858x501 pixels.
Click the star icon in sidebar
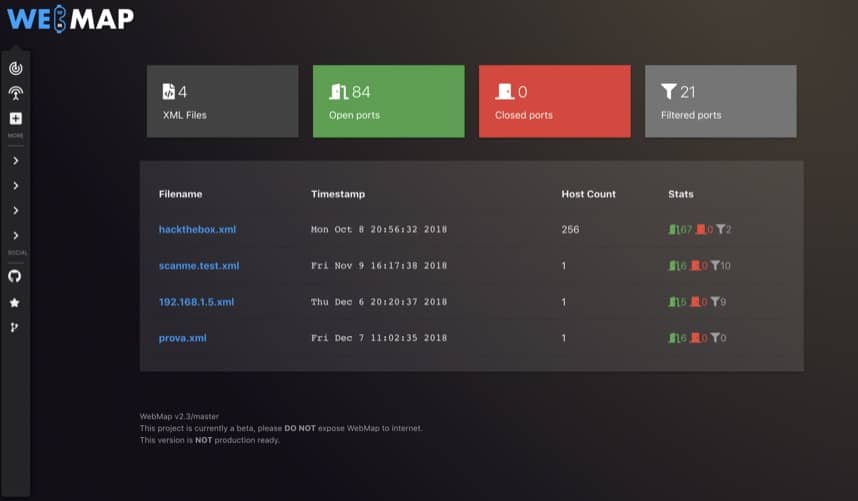tap(15, 302)
